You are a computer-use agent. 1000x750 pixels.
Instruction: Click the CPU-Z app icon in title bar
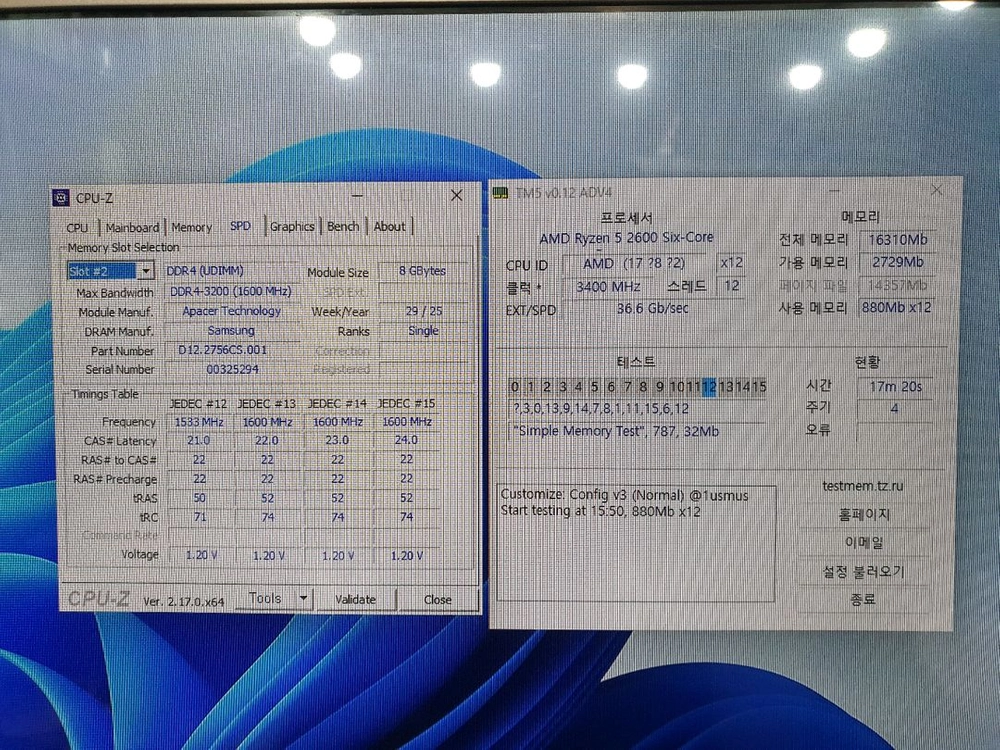[61, 198]
